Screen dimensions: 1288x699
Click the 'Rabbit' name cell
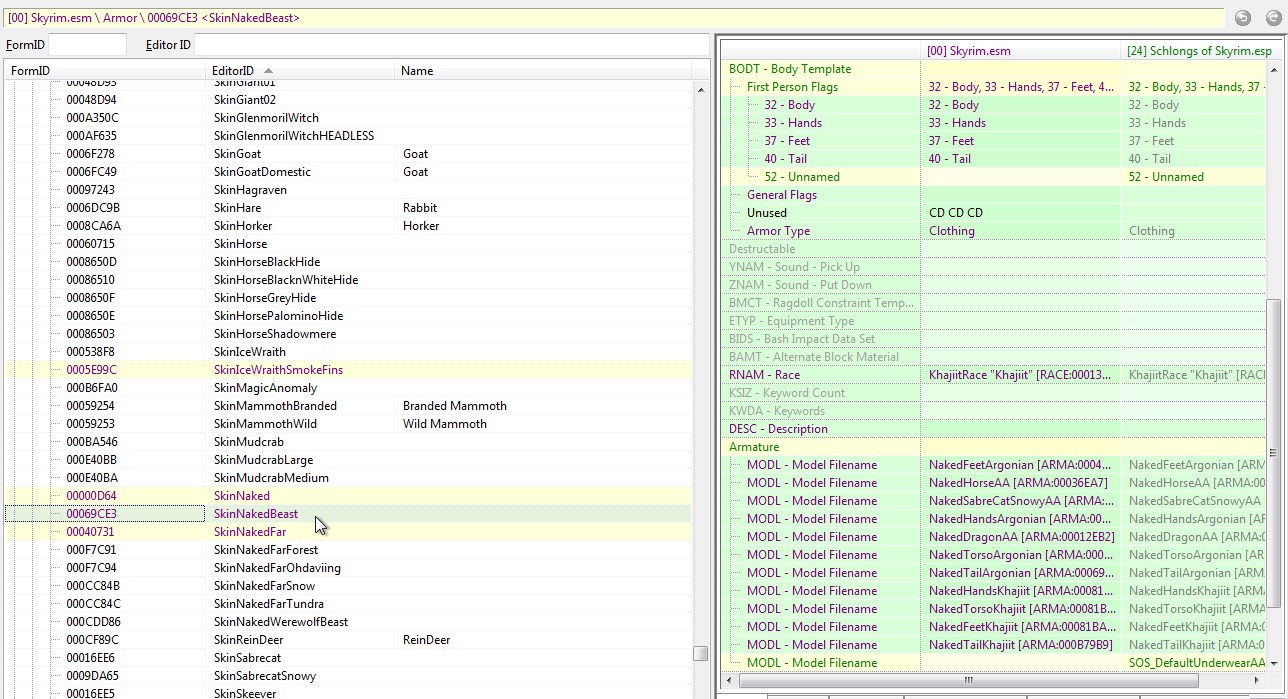point(420,208)
